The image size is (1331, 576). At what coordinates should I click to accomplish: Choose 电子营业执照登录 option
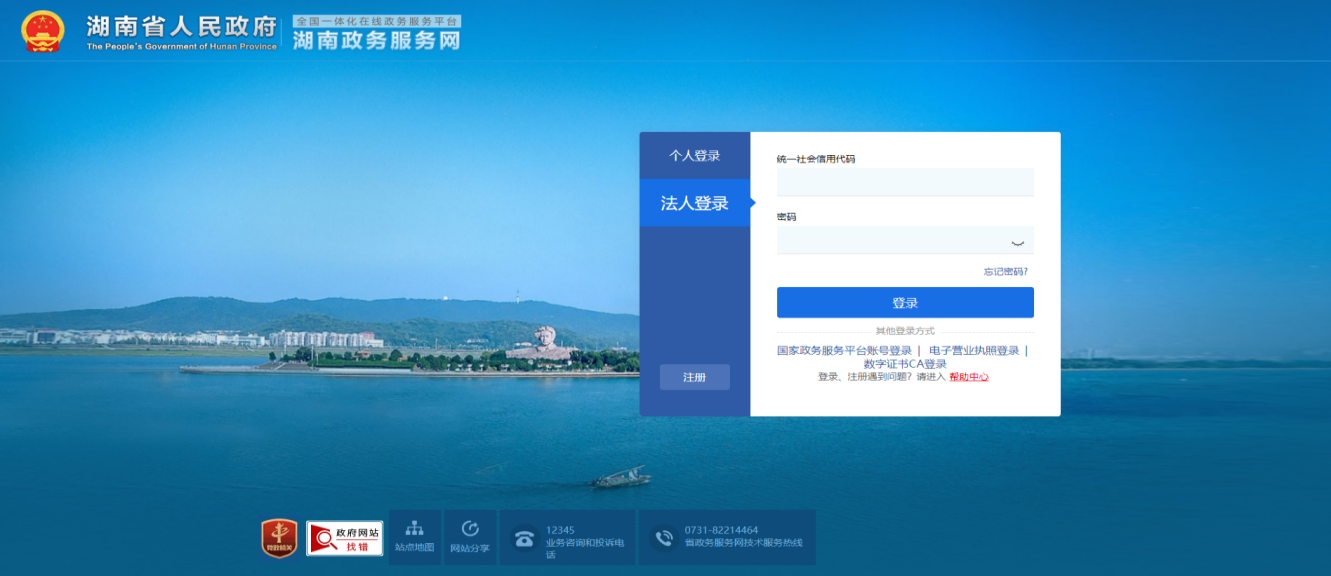coord(974,351)
